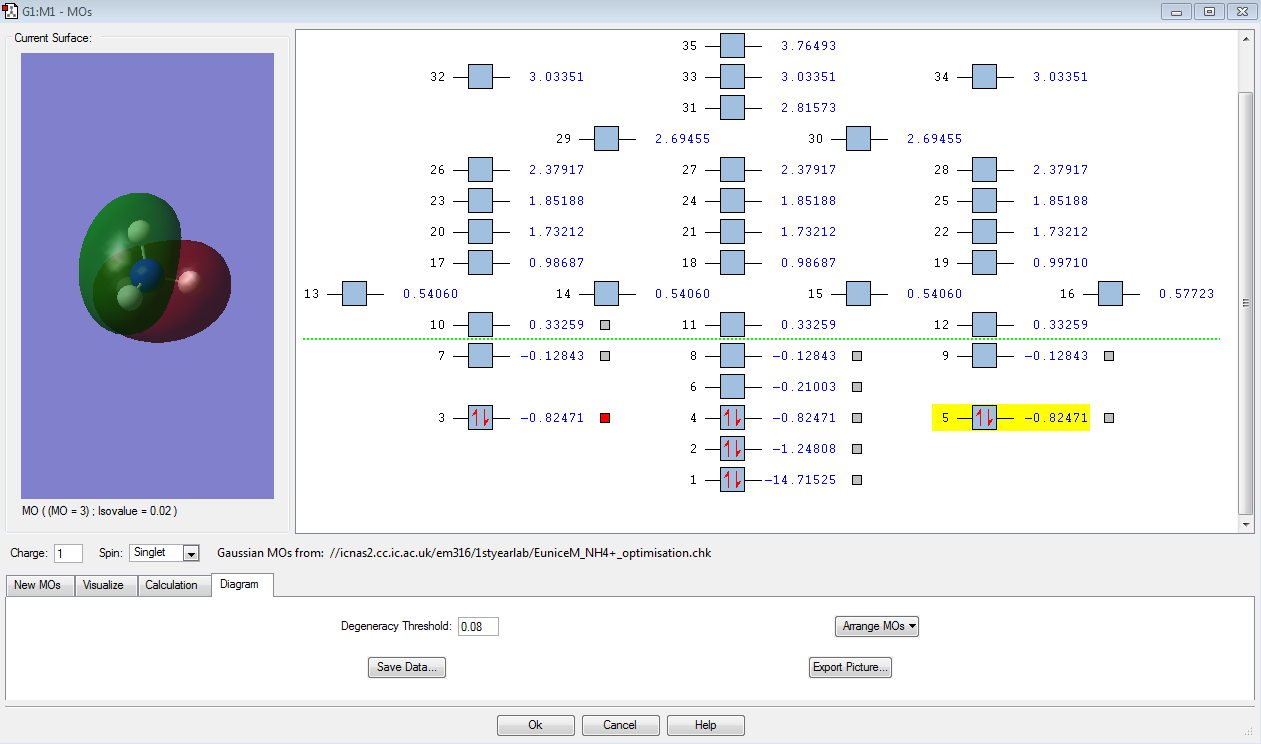Image resolution: width=1261 pixels, height=744 pixels.
Task: Open the Calculation tab
Action: [x=172, y=585]
